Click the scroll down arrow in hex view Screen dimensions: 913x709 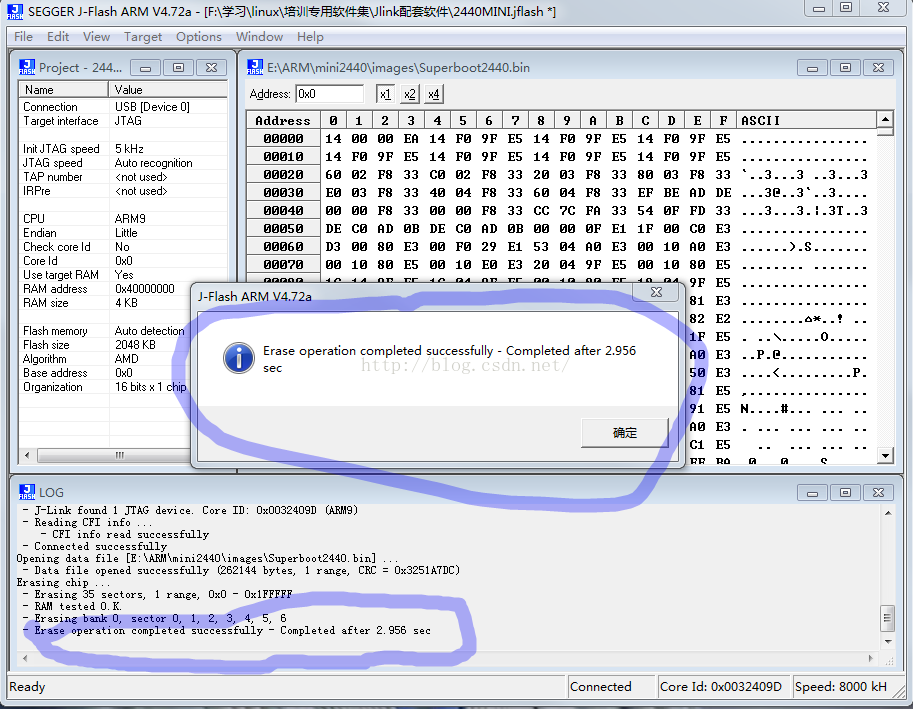click(x=885, y=455)
